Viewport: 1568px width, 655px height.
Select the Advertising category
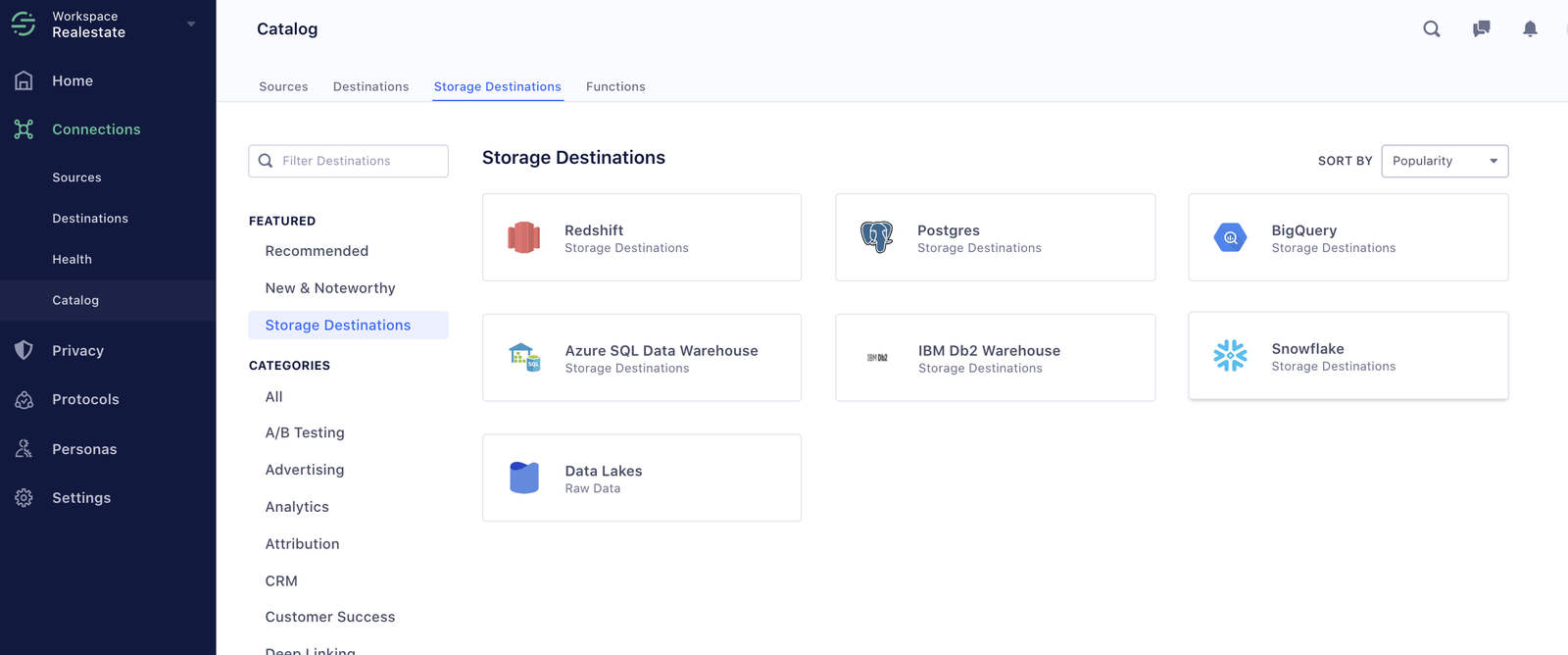305,470
